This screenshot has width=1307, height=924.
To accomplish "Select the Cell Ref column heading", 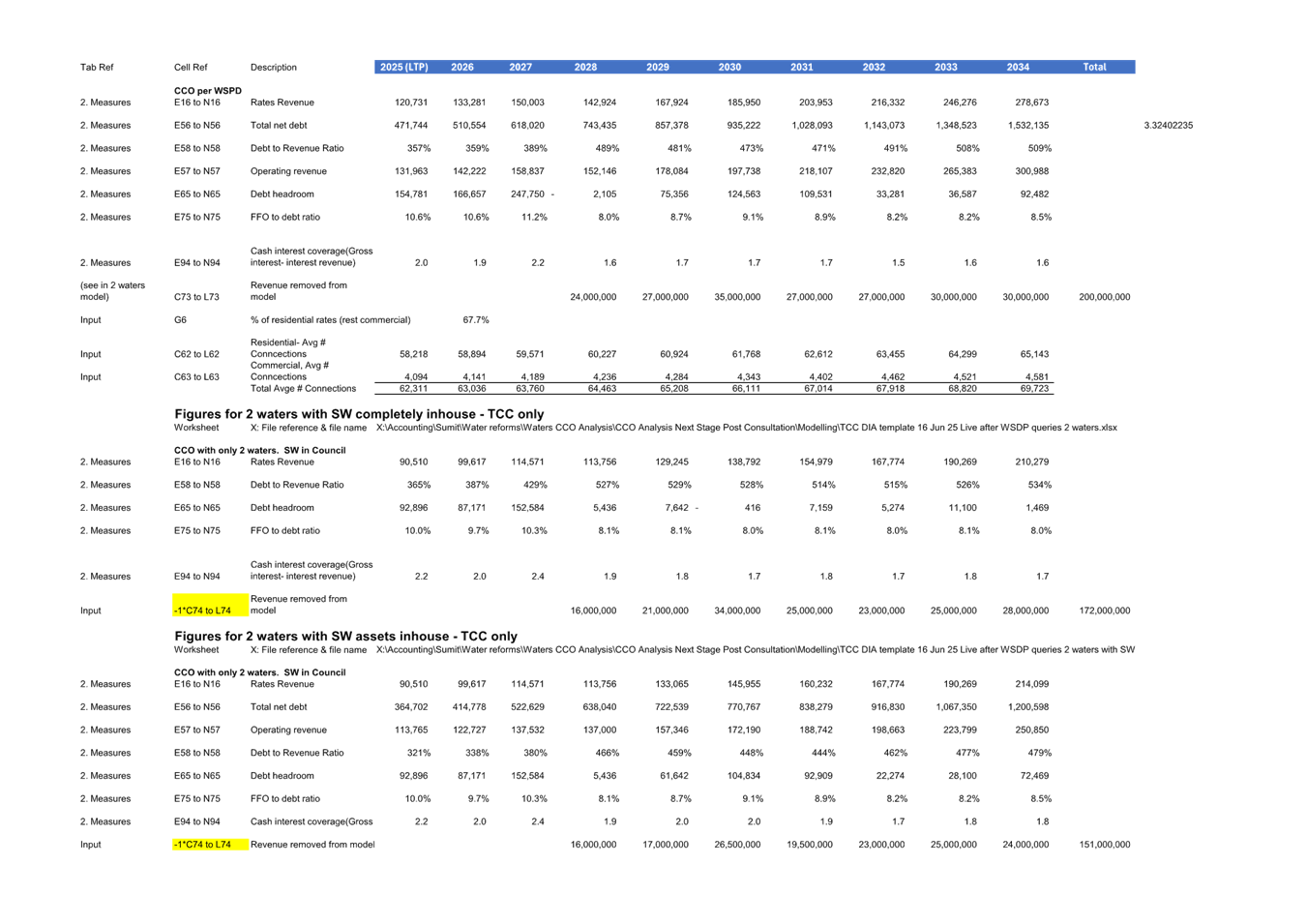I will (x=191, y=67).
